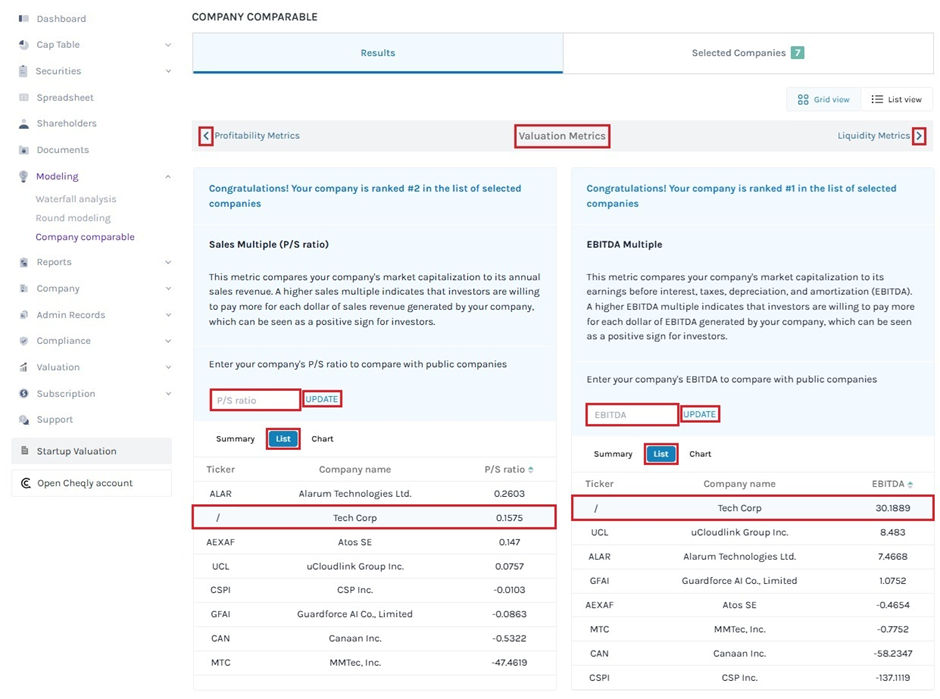Expand the Cap Table menu
940x699 pixels.
coord(168,45)
